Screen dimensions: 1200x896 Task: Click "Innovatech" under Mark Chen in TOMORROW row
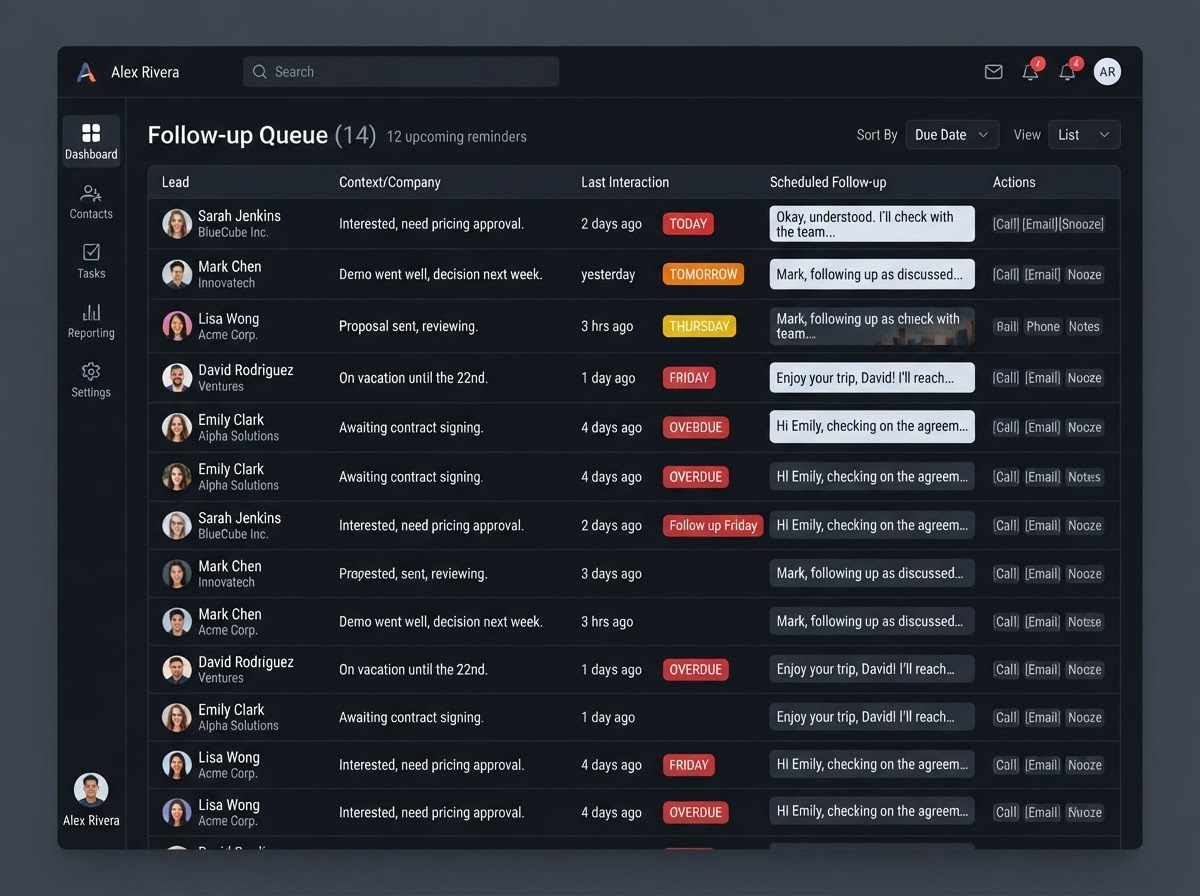click(226, 283)
